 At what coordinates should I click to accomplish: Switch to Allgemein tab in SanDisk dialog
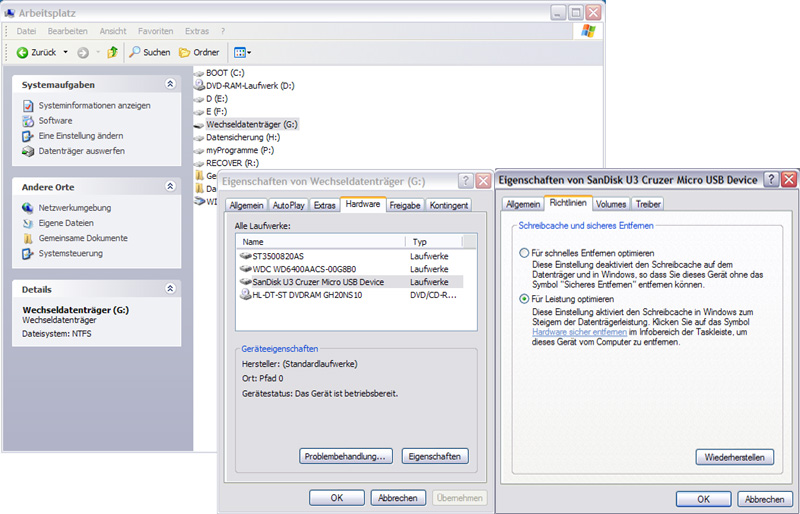[x=523, y=204]
